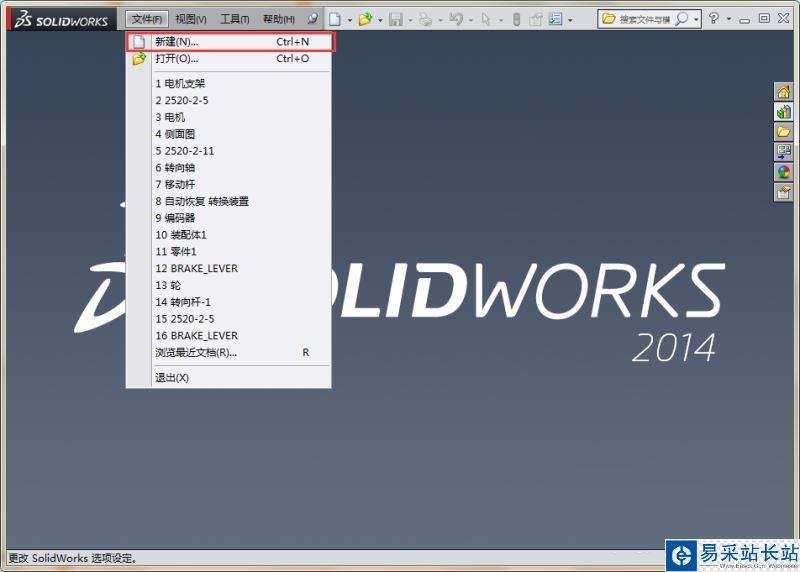
Task: Click the SolidWorks logo in the title bar
Action: 61,19
